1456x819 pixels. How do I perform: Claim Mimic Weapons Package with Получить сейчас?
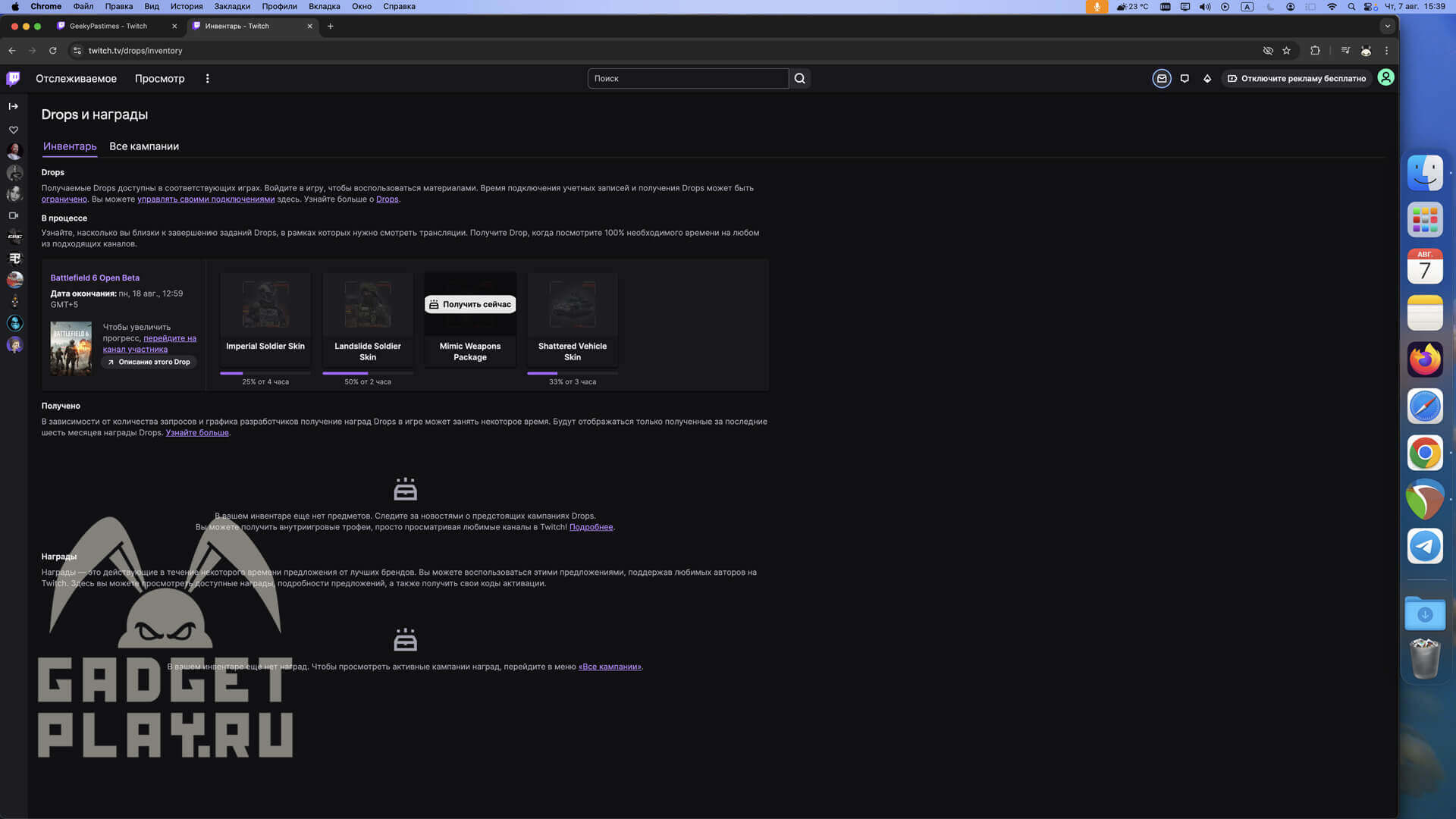(x=470, y=304)
